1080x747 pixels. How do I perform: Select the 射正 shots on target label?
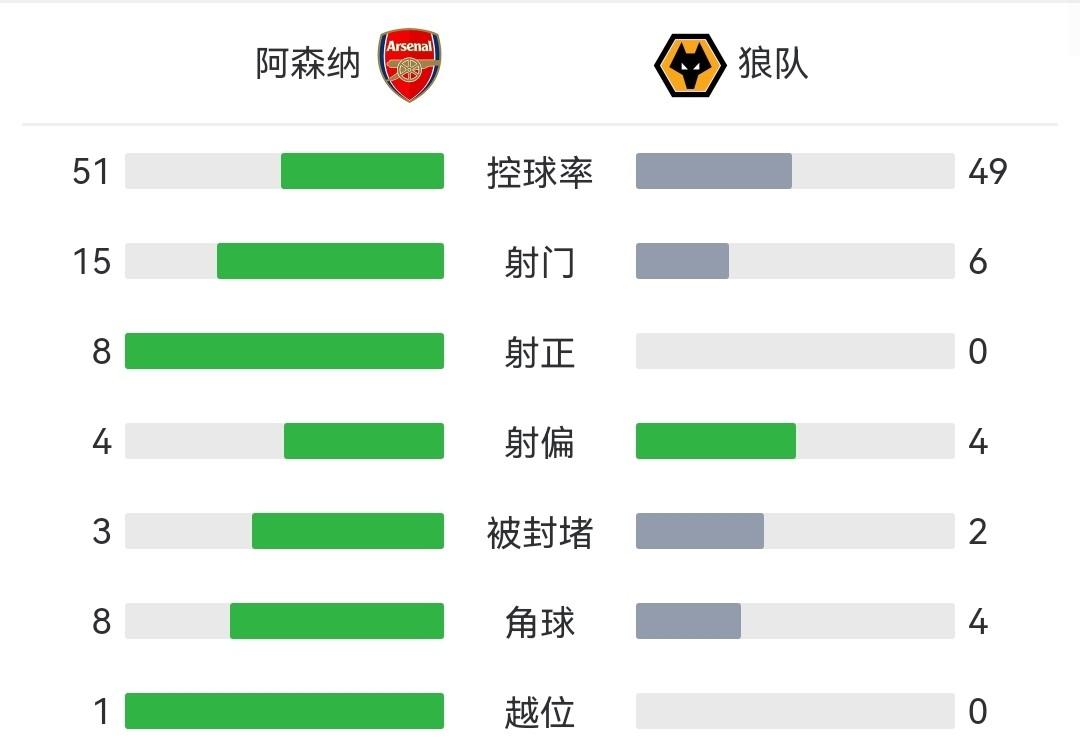[540, 352]
